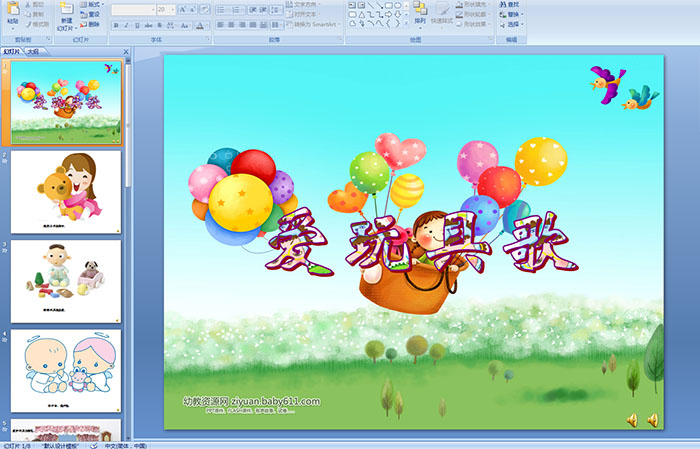This screenshot has height=449, width=700.
Task: Select the Left Brace shape
Action: point(388,23)
